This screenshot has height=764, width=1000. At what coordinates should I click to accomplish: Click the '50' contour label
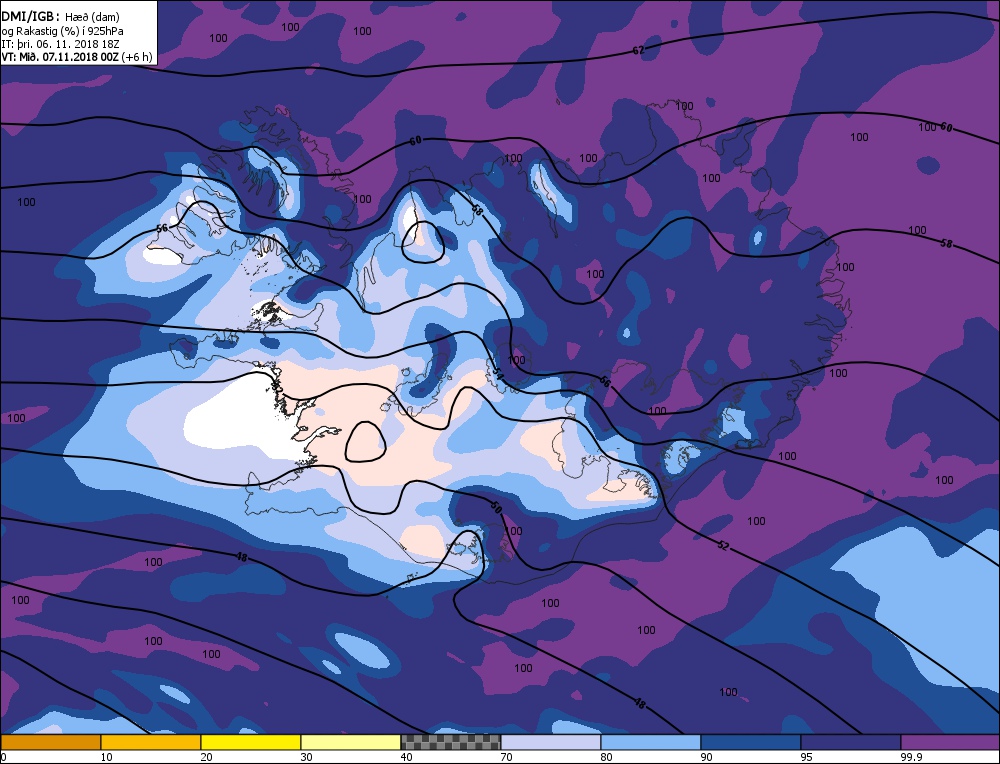496,508
